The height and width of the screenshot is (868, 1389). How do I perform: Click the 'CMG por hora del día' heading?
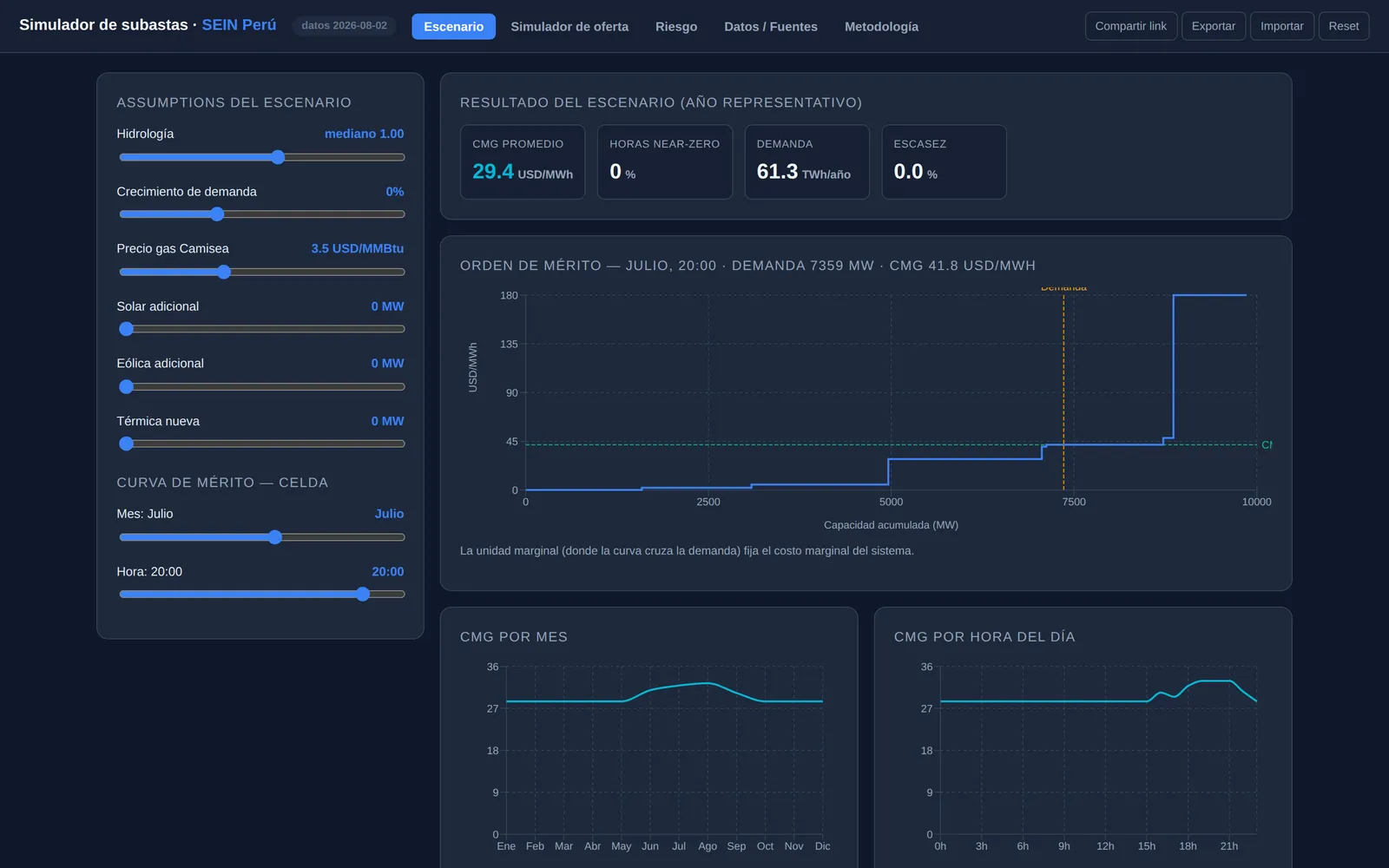tap(984, 637)
